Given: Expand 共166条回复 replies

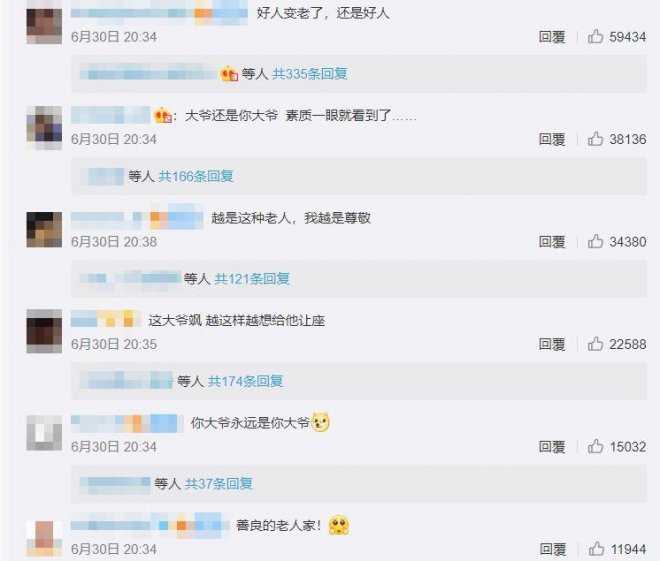Looking at the screenshot, I should (196, 176).
